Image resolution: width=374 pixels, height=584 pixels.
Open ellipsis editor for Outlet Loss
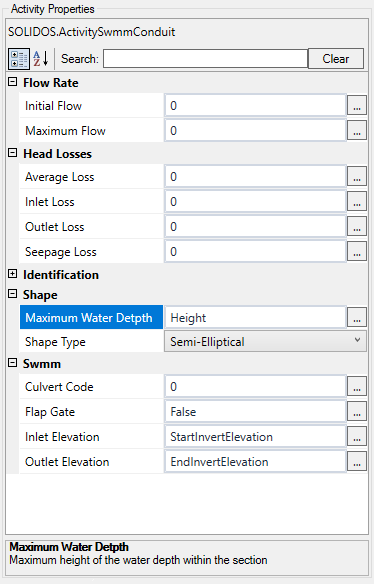click(x=357, y=226)
